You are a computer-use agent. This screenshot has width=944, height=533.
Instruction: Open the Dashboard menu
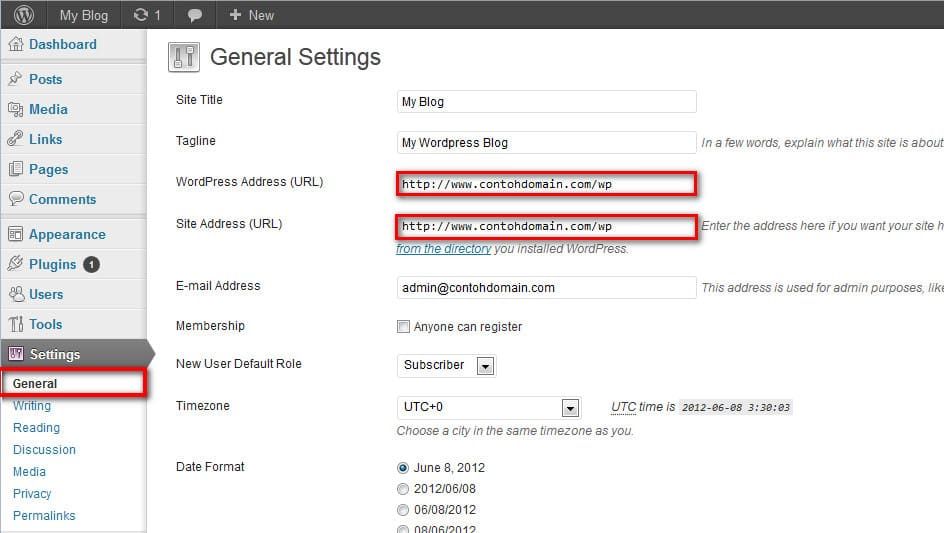[63, 45]
